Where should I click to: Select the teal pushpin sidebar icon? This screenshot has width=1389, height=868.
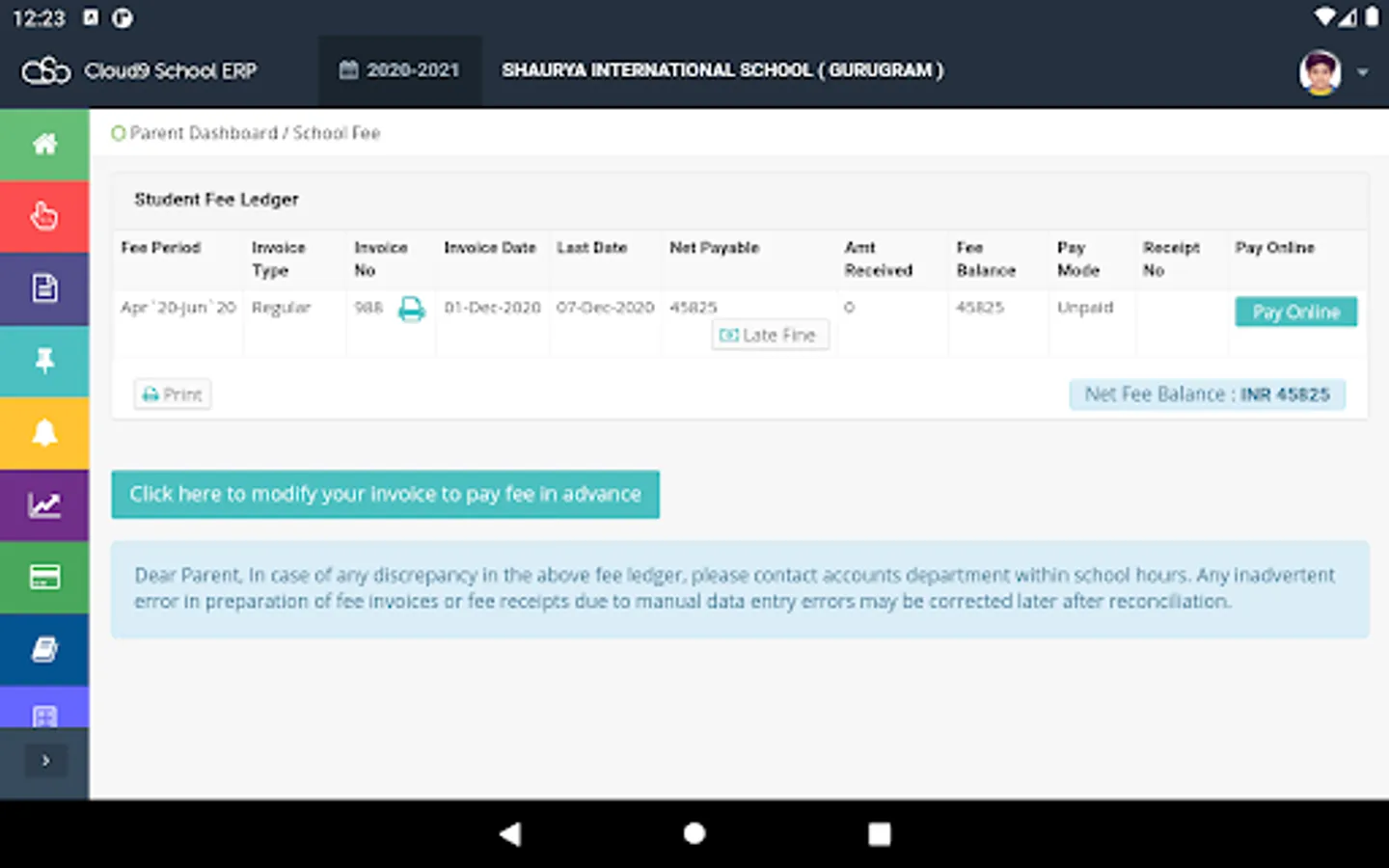[44, 361]
